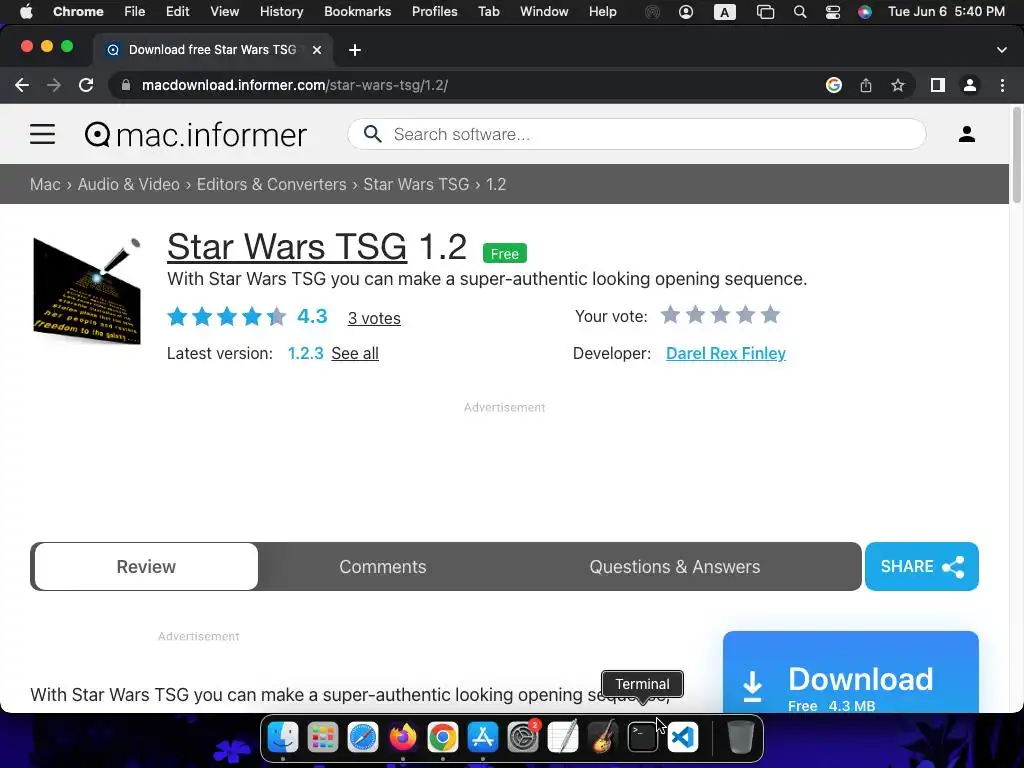Image resolution: width=1024 pixels, height=768 pixels.
Task: Open the Star Wars TSG title link
Action: (287, 247)
